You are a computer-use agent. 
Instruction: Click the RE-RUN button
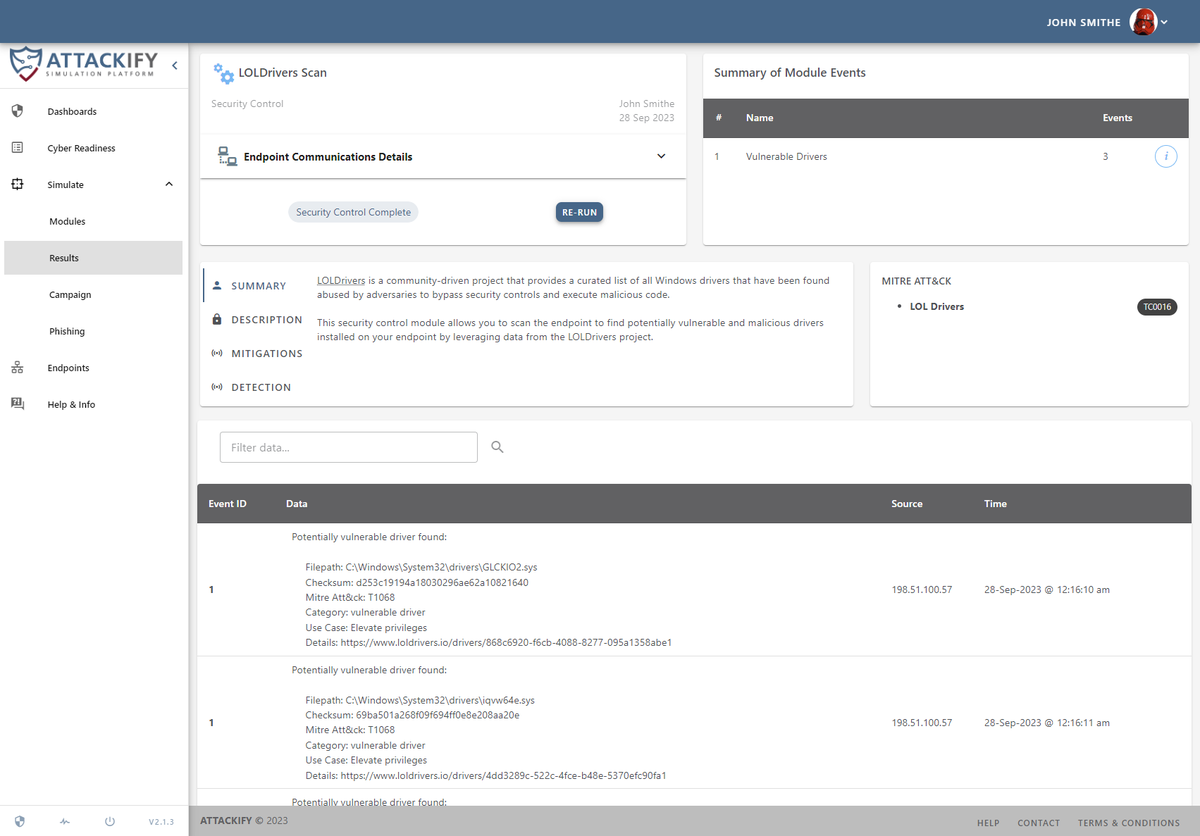click(580, 212)
